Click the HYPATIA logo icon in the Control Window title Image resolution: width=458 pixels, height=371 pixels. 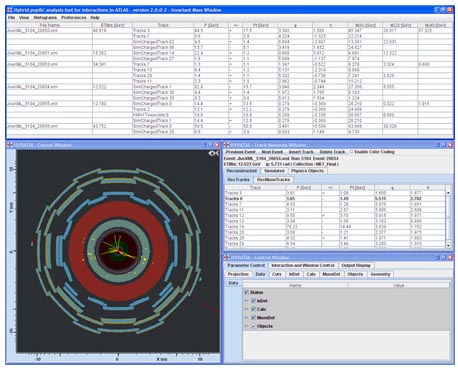point(226,257)
